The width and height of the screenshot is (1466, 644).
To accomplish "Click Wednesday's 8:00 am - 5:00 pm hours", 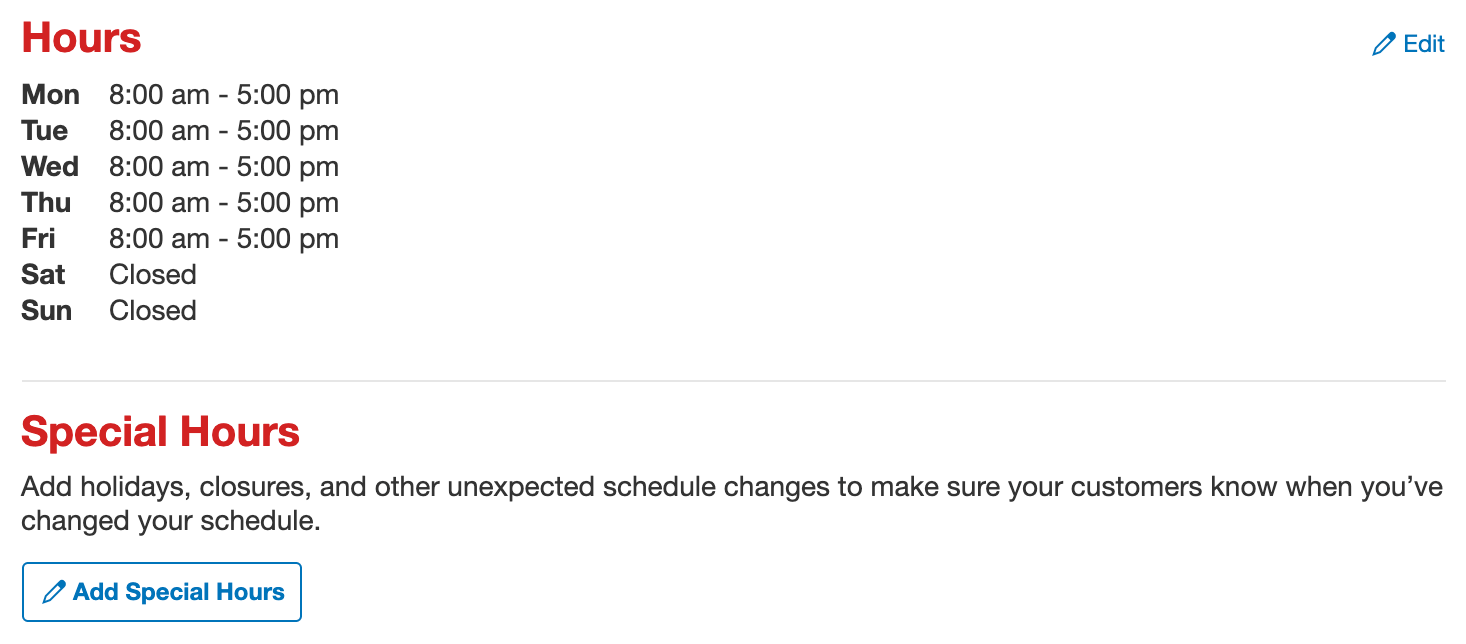I will point(224,167).
